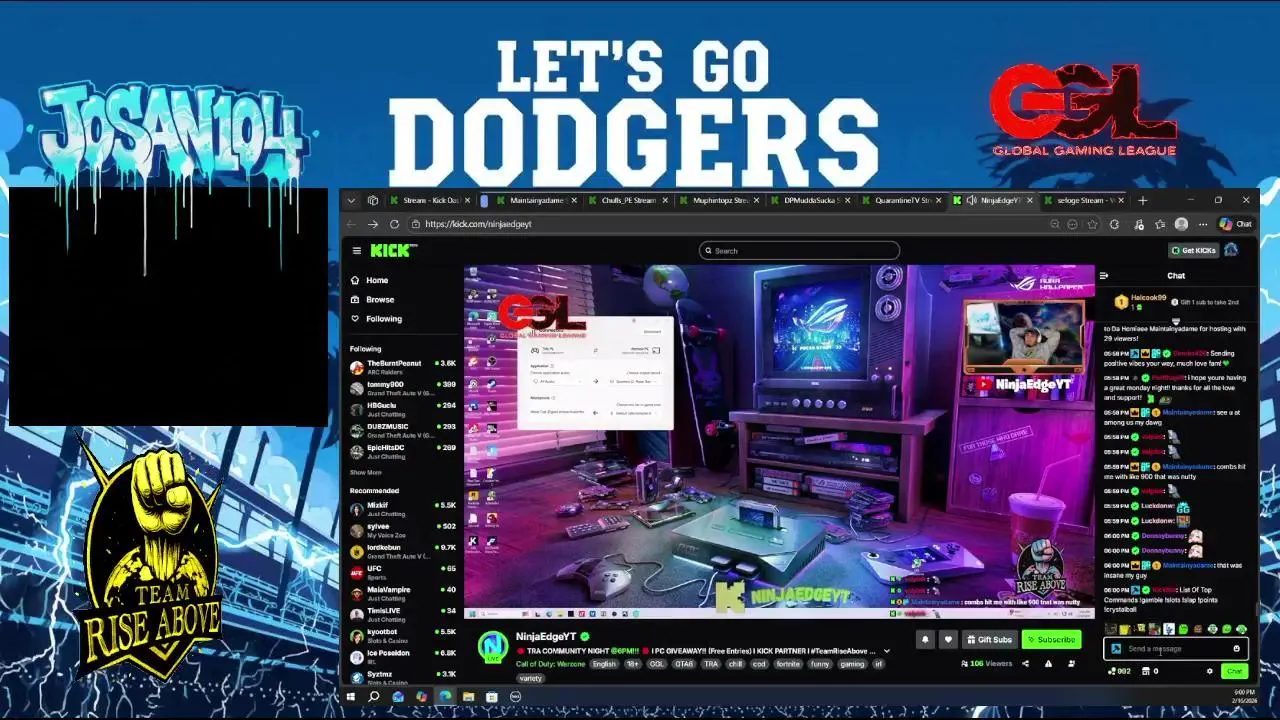Click the browser address bar URL

coord(478,224)
